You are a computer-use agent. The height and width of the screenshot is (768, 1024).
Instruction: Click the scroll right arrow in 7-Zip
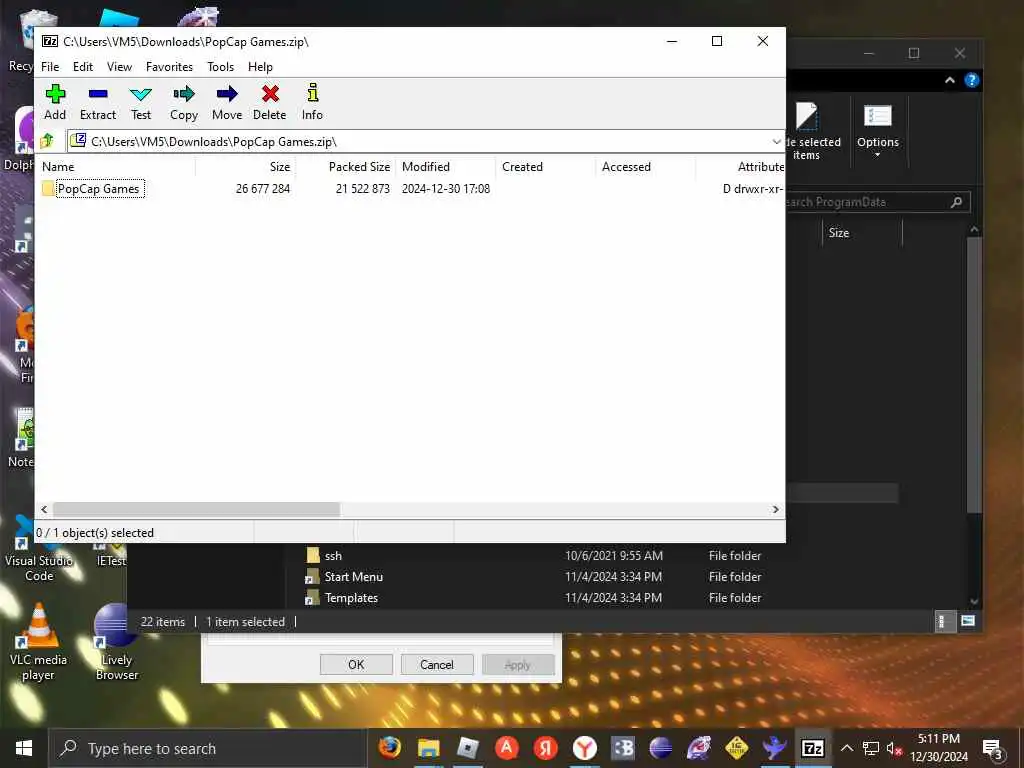[775, 509]
